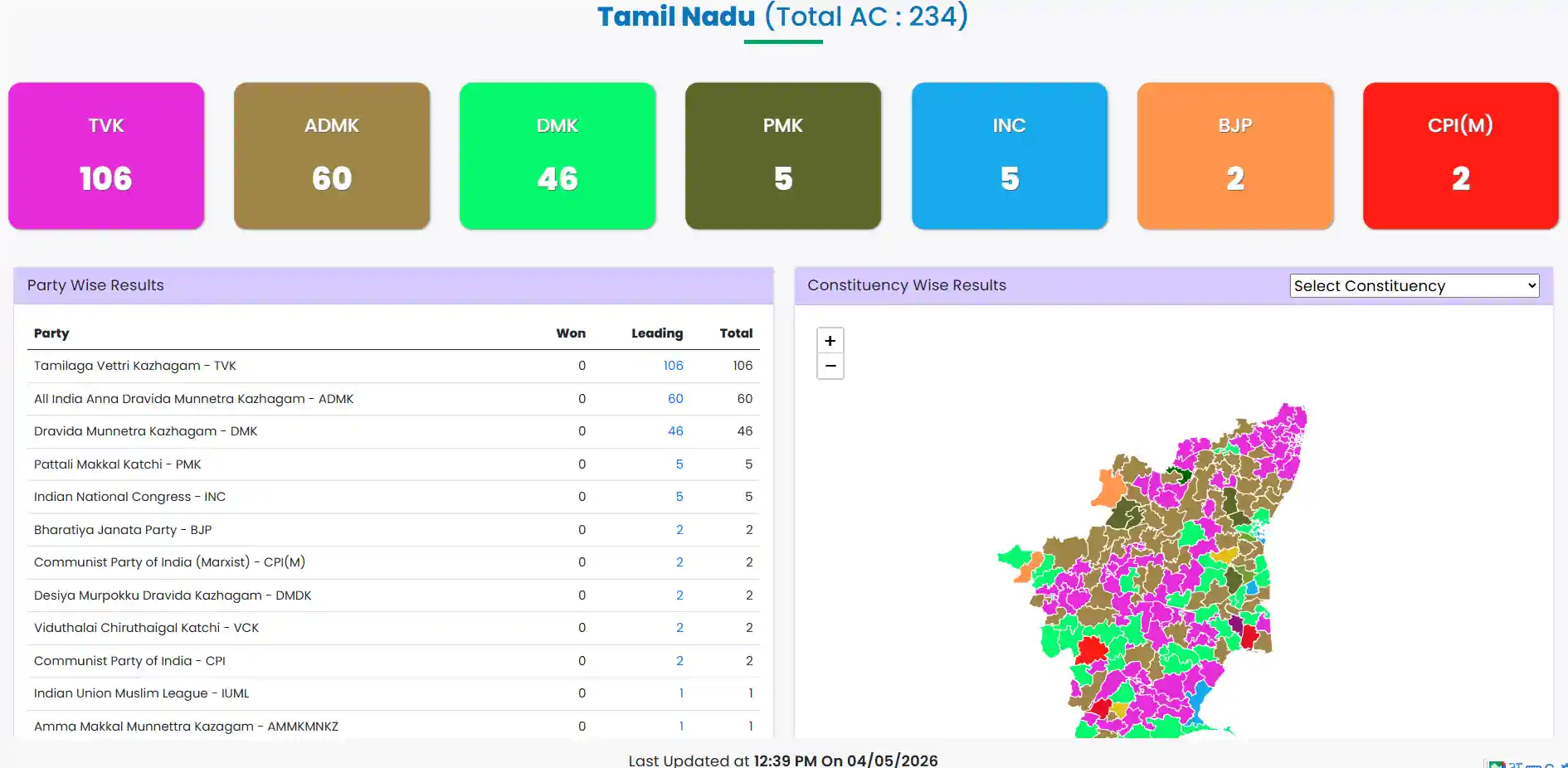This screenshot has width=1568, height=768.
Task: Open the orange BJP card
Action: click(x=1235, y=156)
